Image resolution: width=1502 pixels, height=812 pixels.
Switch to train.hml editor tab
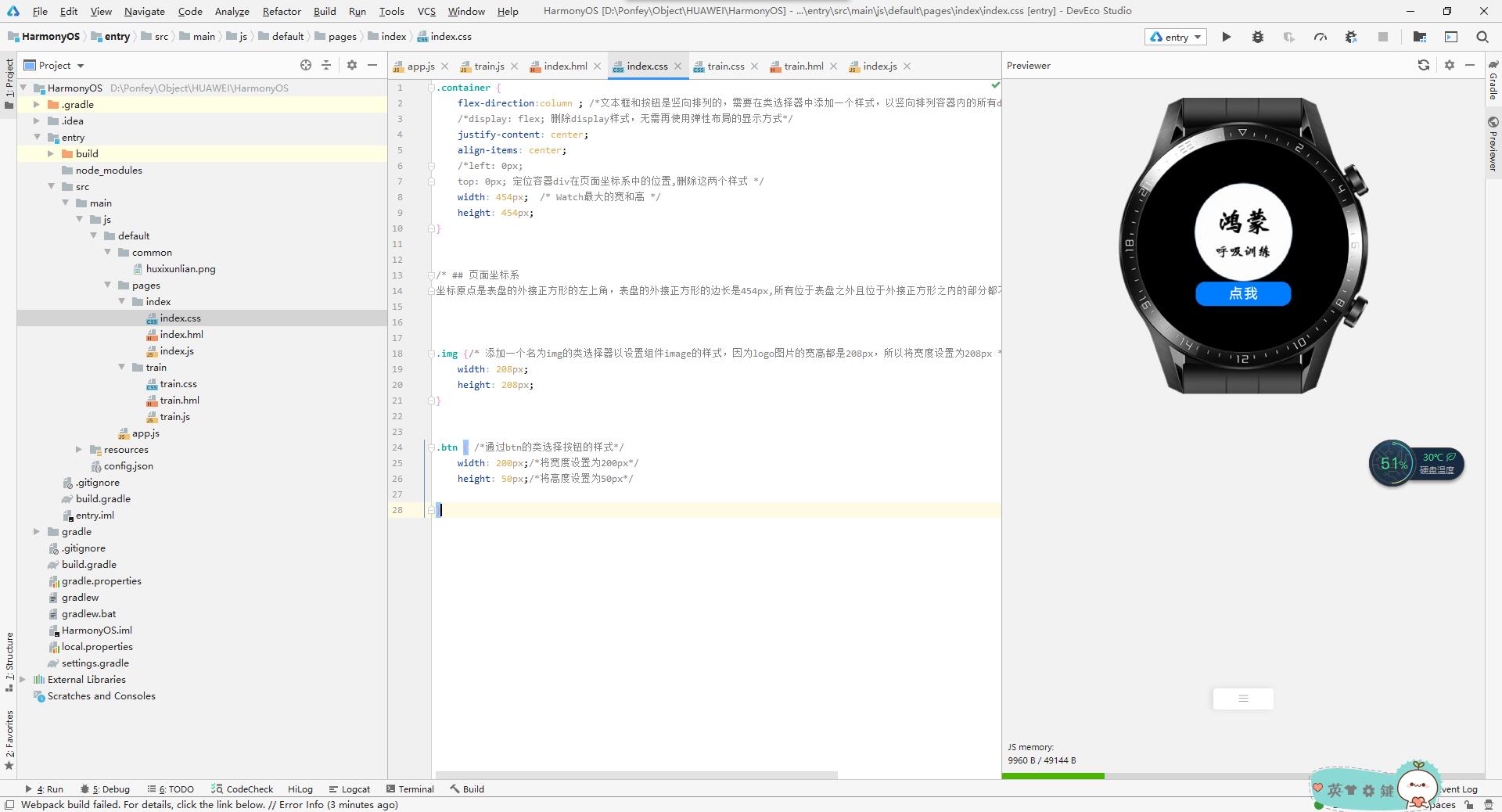click(803, 66)
